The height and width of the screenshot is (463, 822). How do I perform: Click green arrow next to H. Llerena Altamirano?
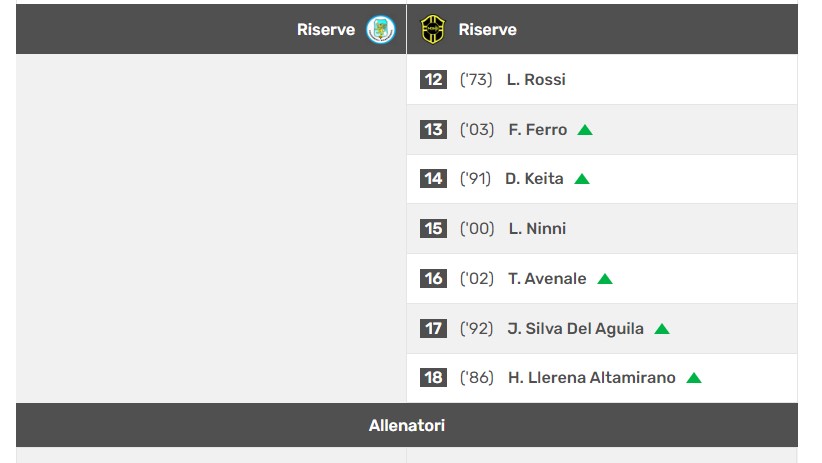pos(694,378)
